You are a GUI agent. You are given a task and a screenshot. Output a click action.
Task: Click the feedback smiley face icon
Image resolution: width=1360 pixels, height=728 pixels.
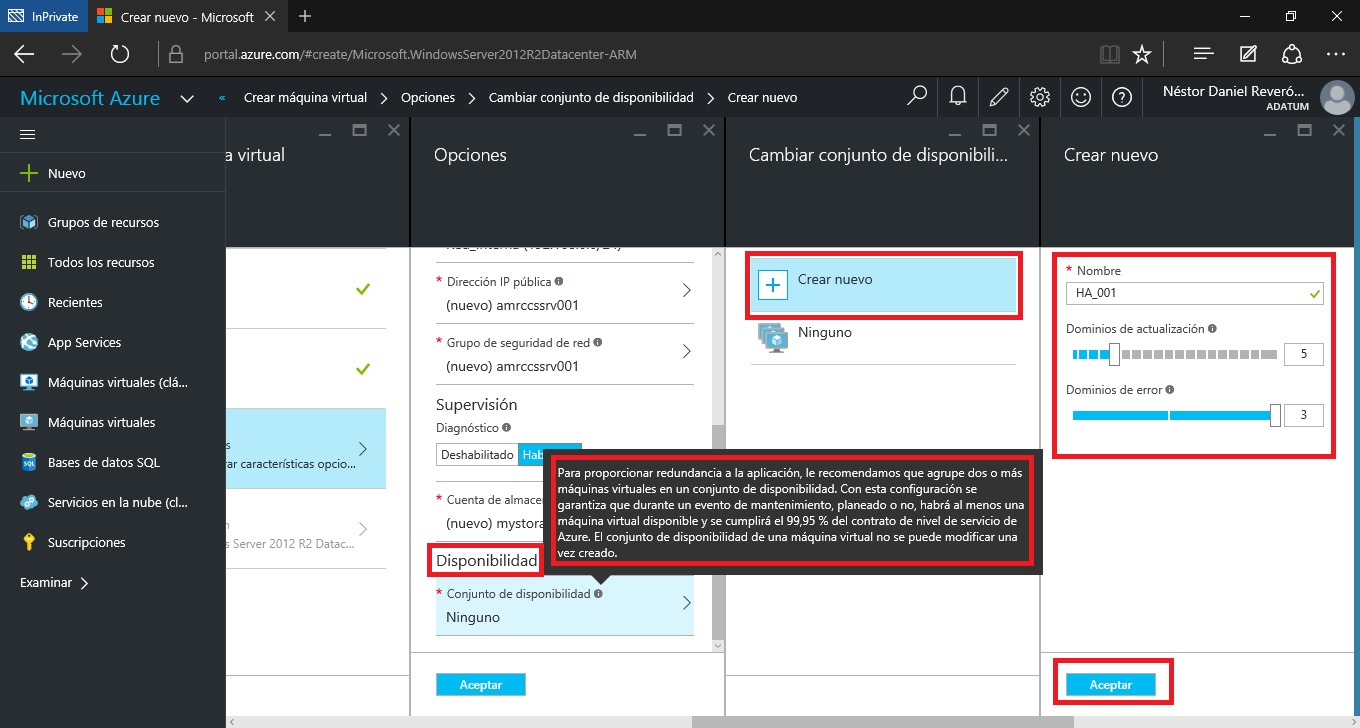pos(1080,97)
